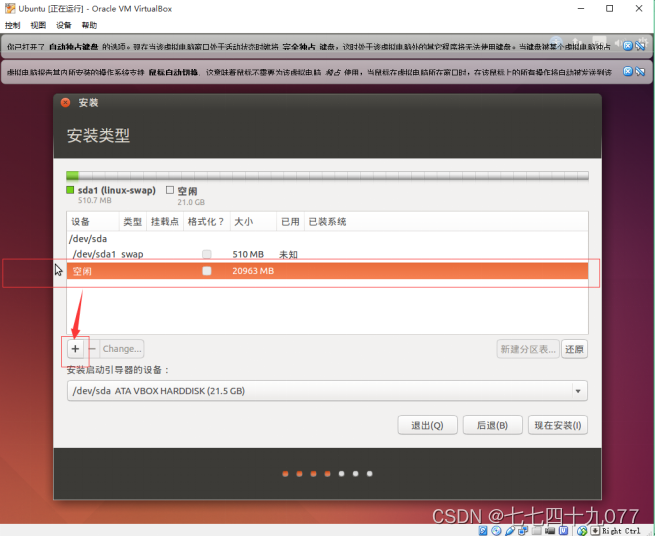Click the USB devices status icon
Screen dimensions: 655x536
[x=510, y=531]
